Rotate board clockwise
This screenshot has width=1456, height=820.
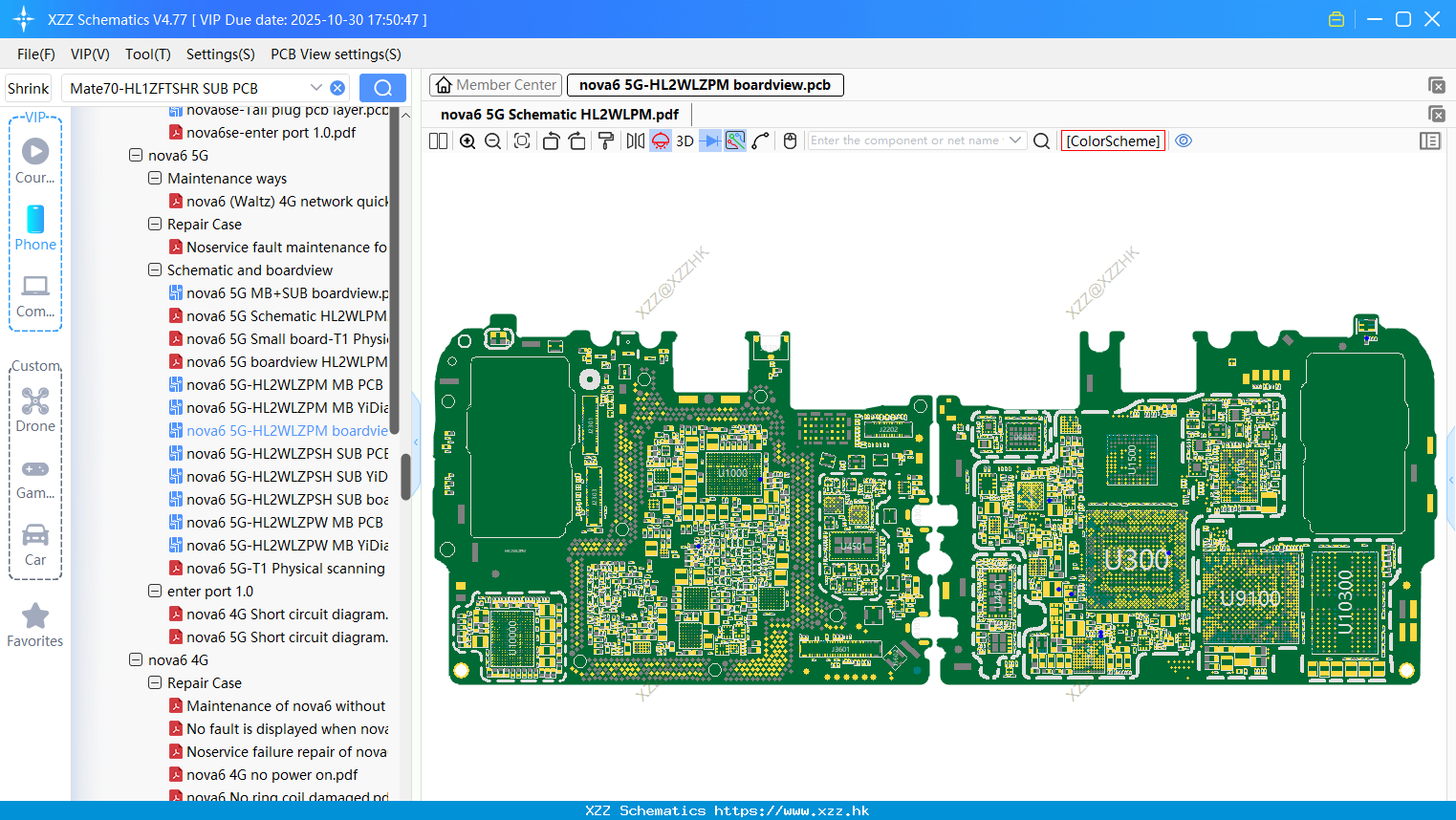[576, 140]
